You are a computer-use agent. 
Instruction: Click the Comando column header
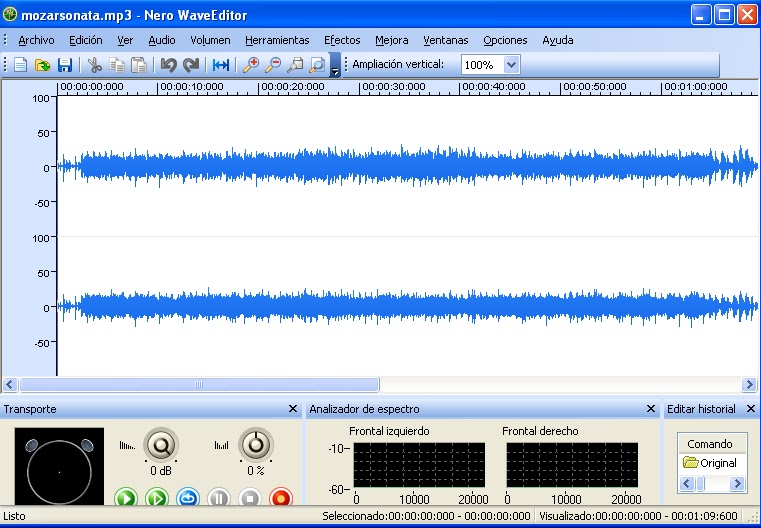point(711,444)
